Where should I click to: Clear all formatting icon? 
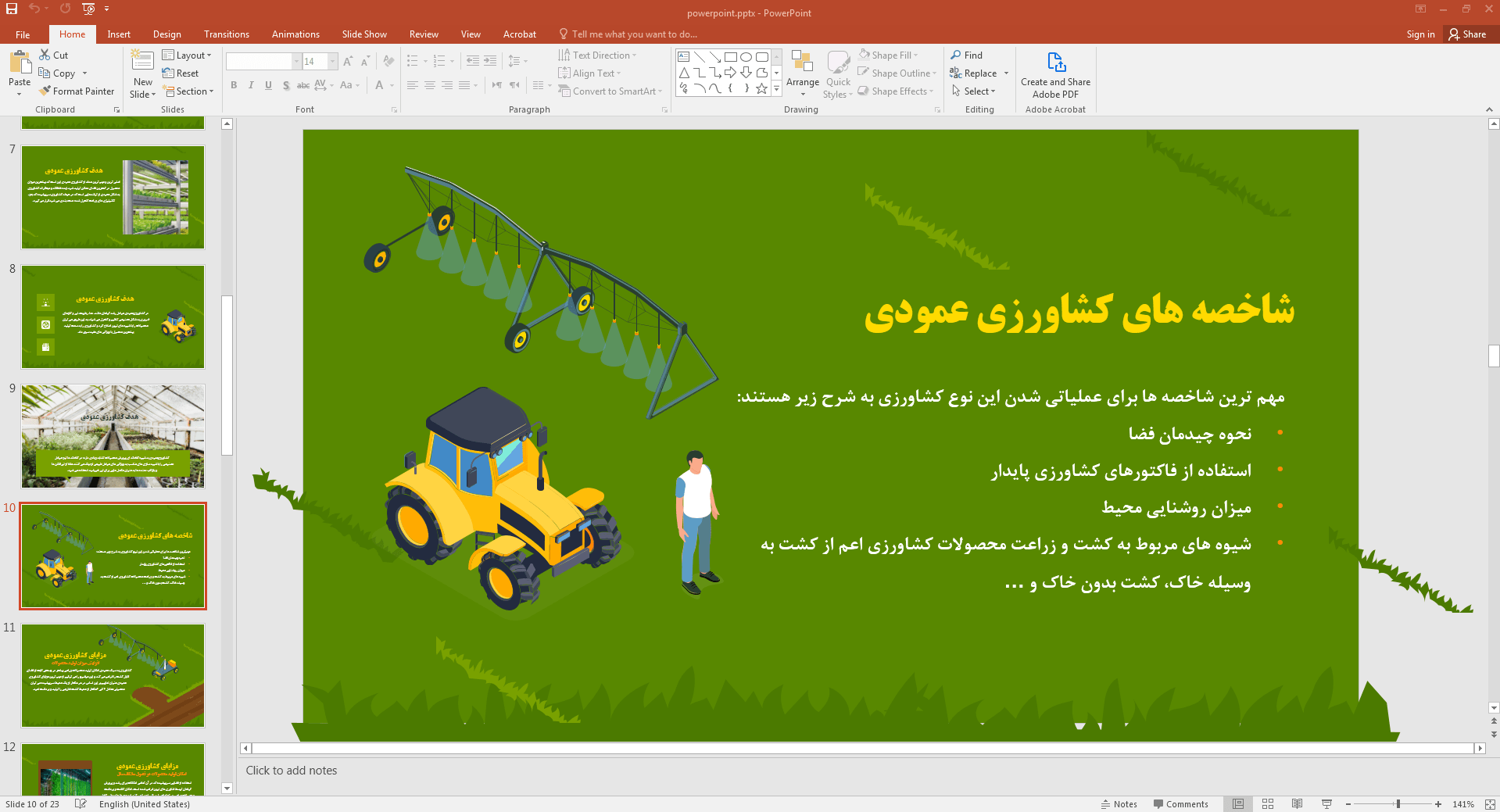389,61
